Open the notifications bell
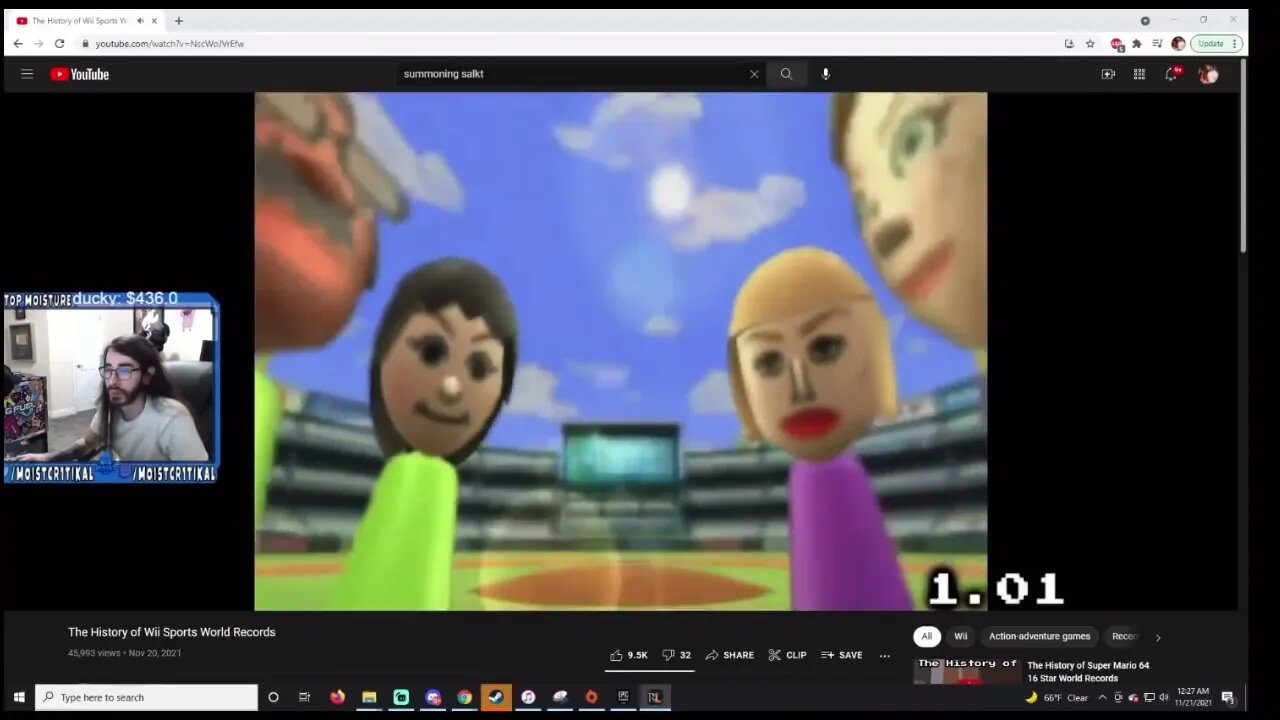The height and width of the screenshot is (720, 1280). point(1171,74)
